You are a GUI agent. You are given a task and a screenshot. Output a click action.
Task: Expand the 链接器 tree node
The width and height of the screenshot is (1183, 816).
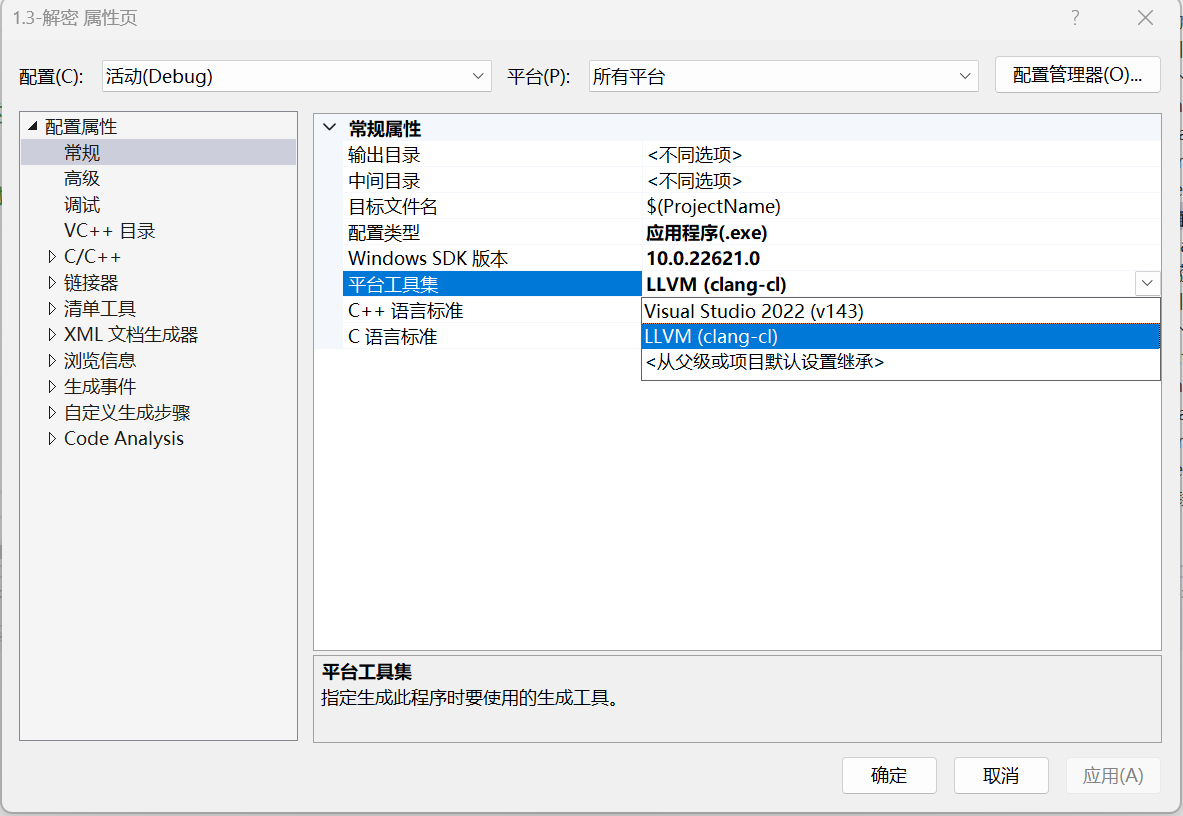(x=52, y=283)
